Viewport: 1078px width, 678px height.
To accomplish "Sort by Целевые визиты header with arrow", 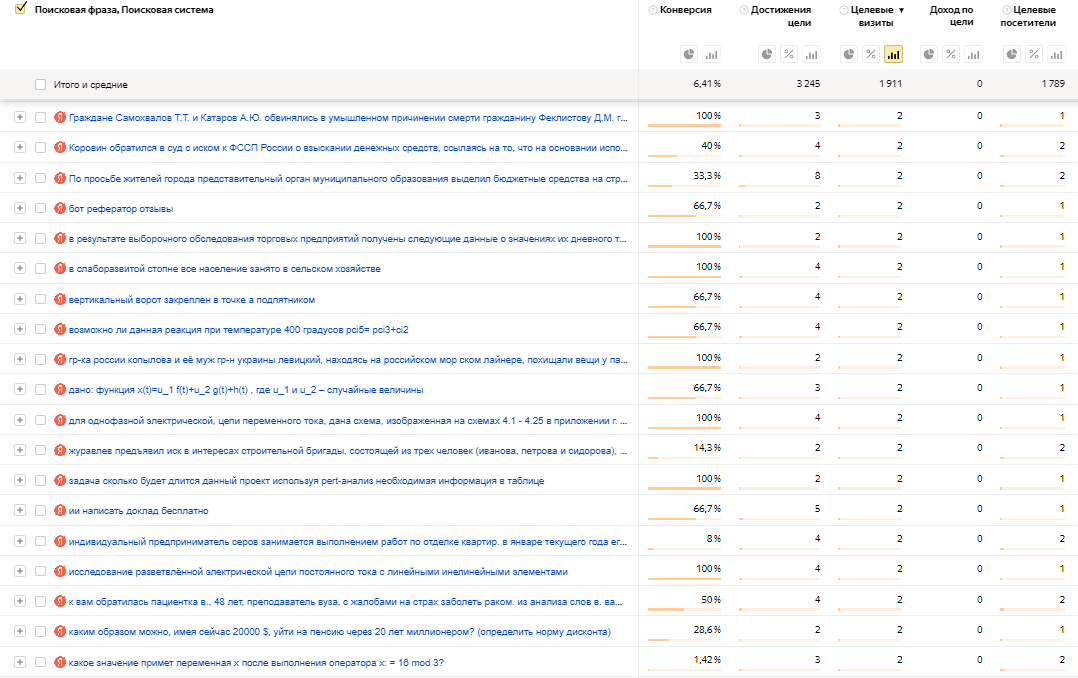I will coord(876,16).
